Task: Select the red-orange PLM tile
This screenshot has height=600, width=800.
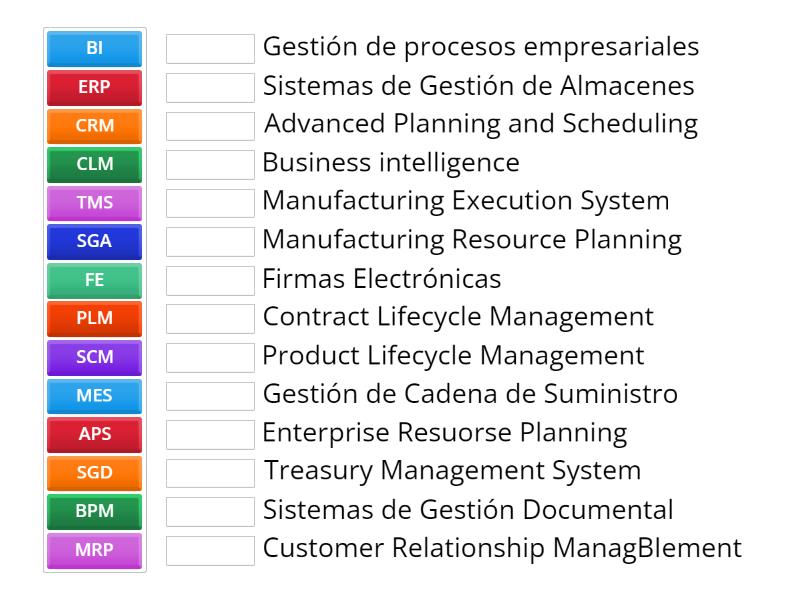Action: [x=95, y=318]
